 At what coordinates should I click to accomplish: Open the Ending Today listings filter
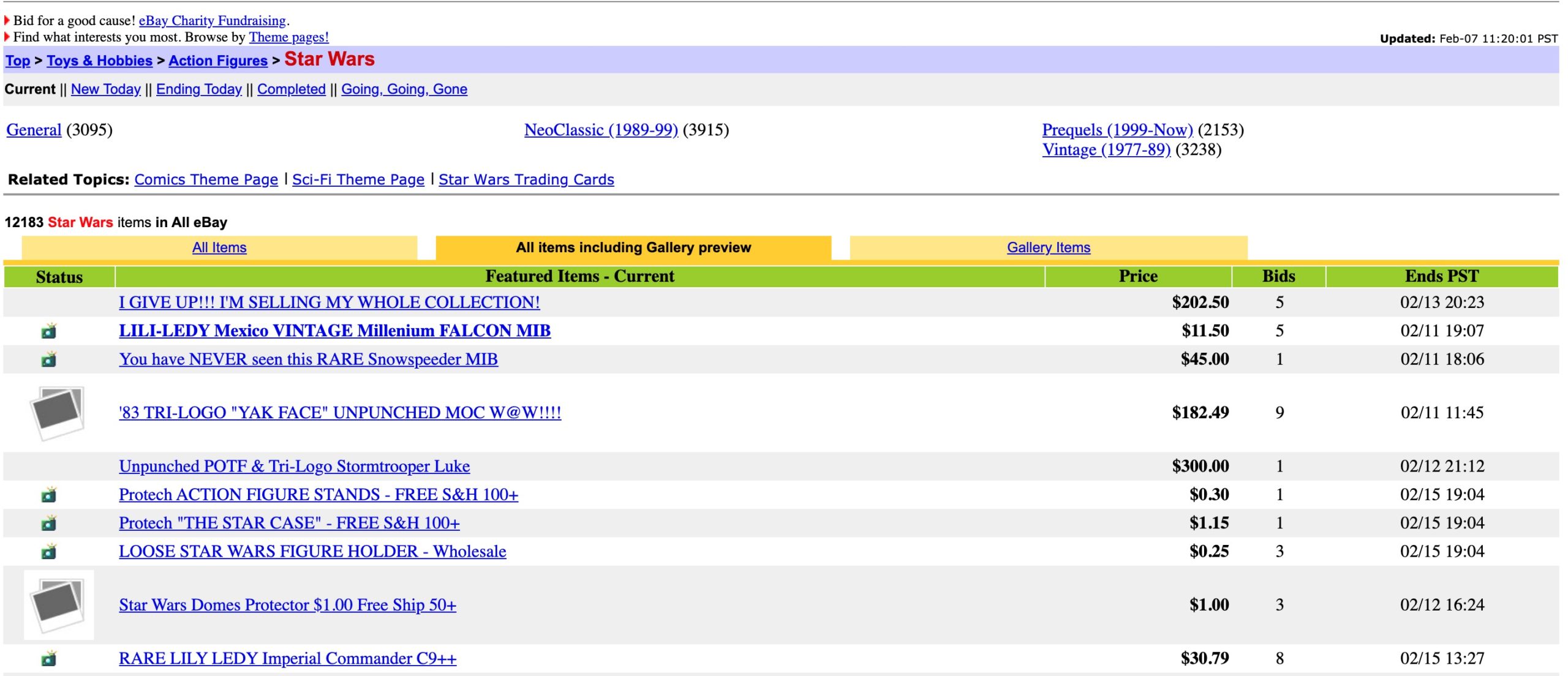point(198,89)
